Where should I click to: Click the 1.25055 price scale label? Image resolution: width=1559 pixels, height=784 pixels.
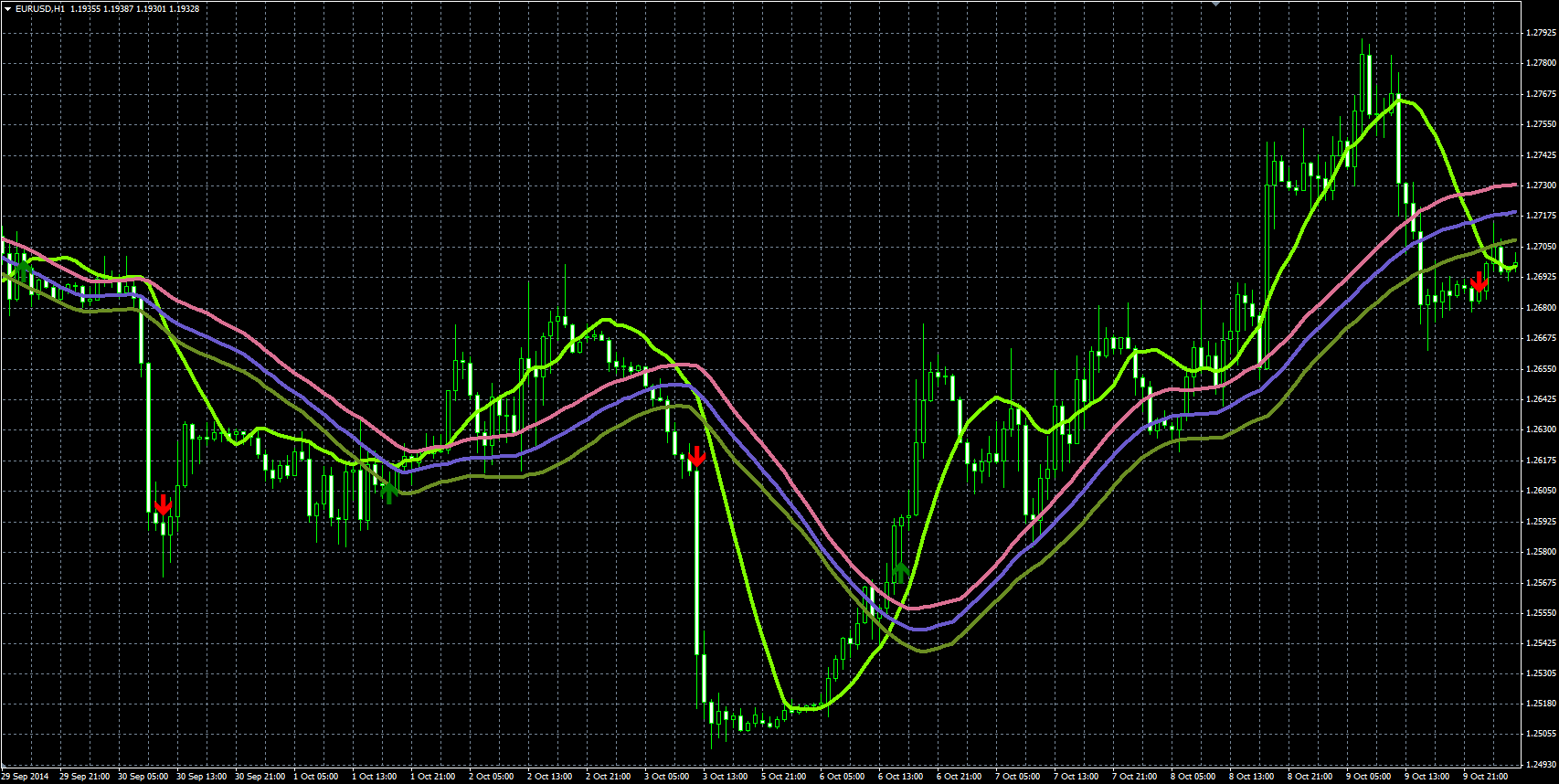pos(1541,734)
